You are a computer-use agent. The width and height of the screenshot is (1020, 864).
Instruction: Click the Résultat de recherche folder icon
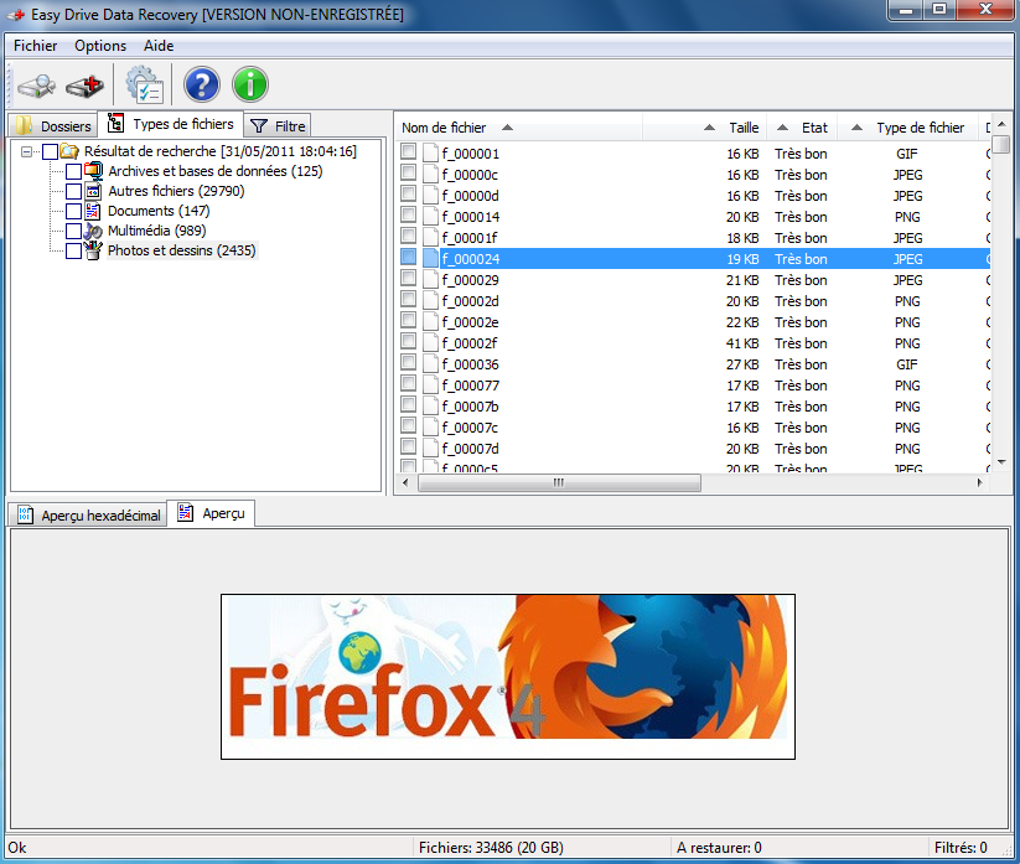[x=70, y=152]
